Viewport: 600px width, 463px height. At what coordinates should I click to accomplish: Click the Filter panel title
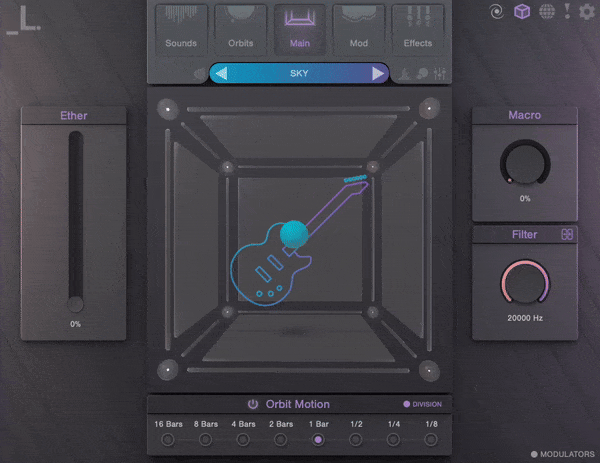[525, 234]
